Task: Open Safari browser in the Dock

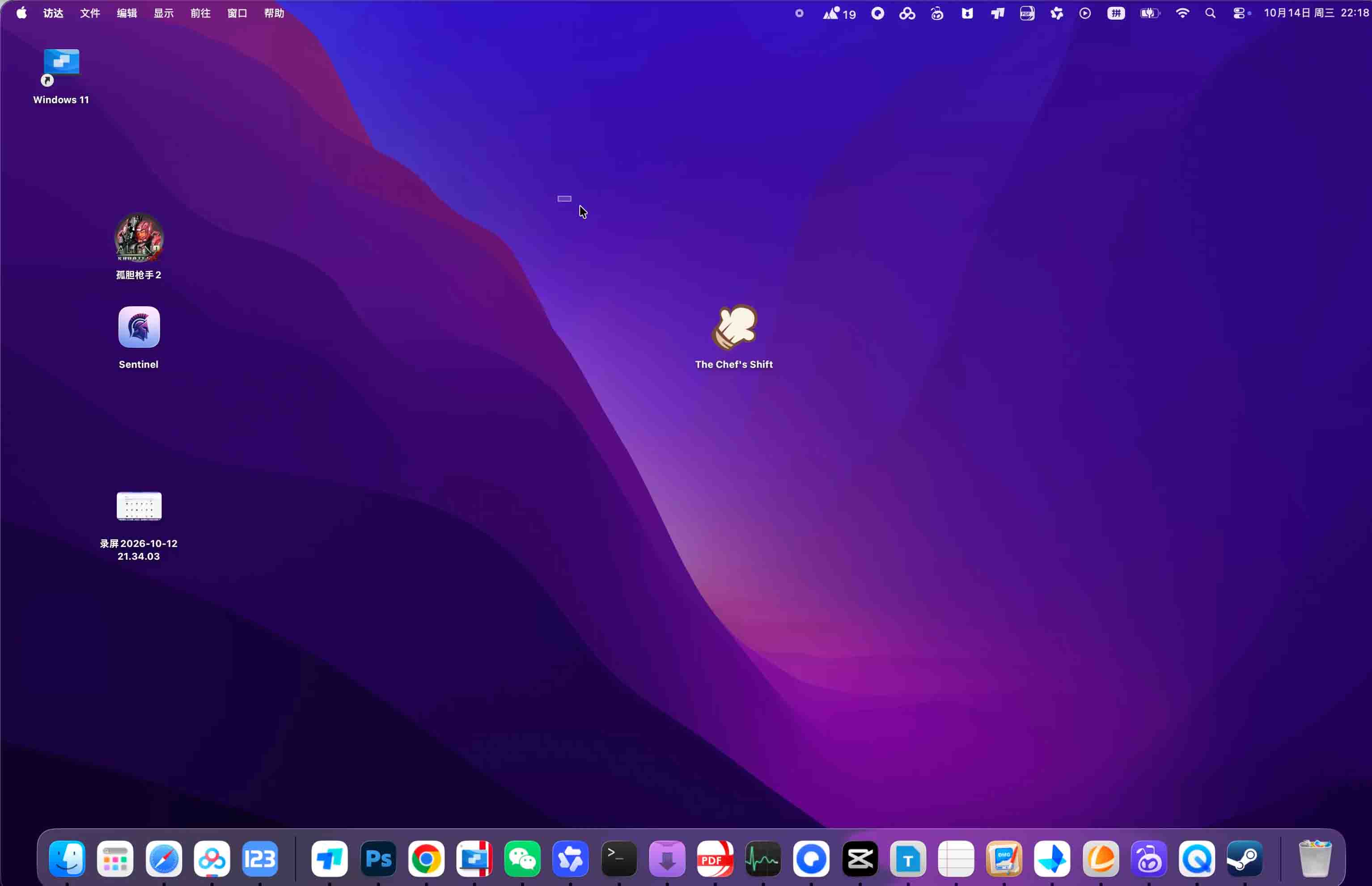Action: [x=164, y=859]
